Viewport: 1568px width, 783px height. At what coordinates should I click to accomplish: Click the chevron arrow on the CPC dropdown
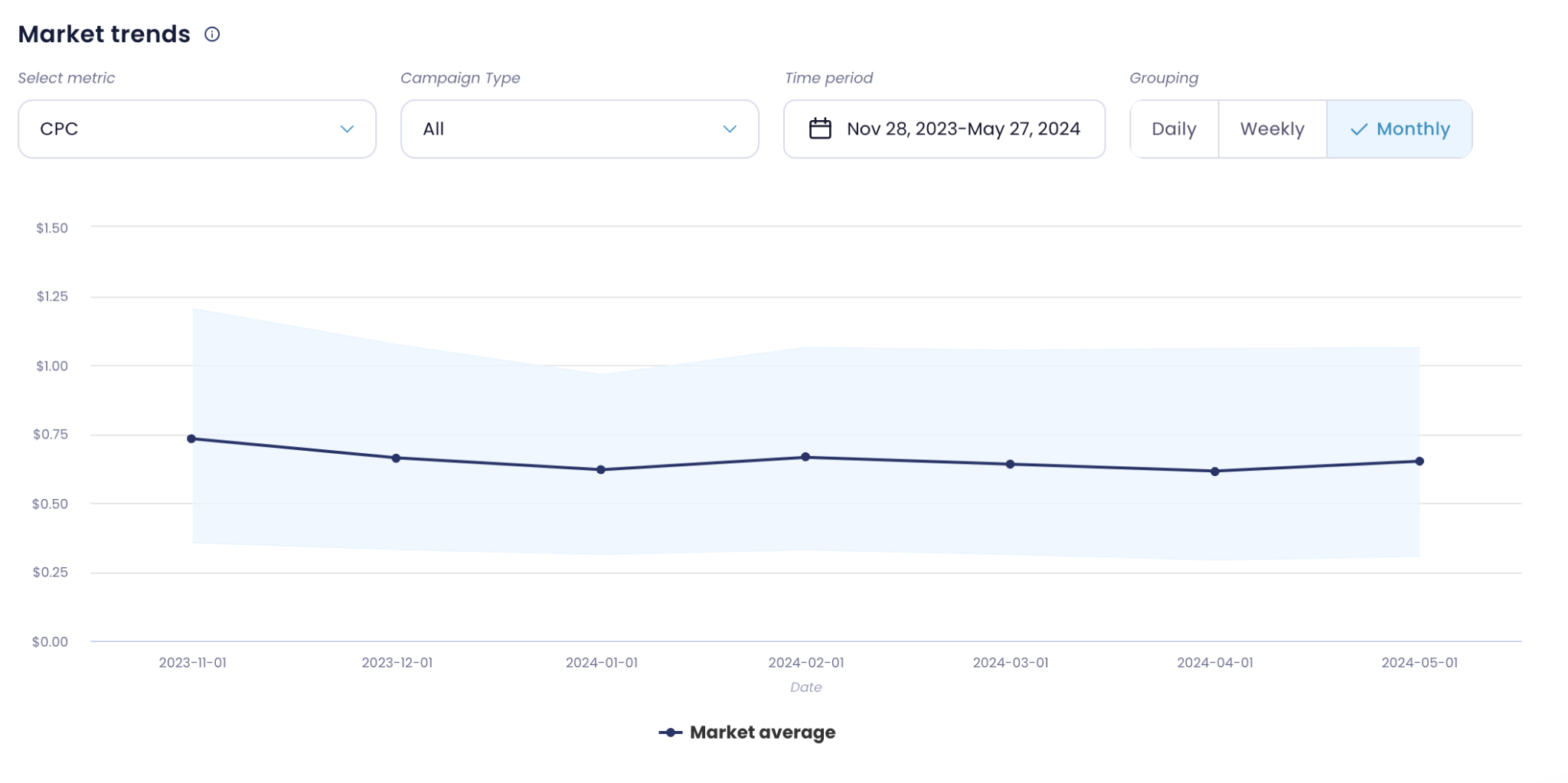click(x=348, y=129)
